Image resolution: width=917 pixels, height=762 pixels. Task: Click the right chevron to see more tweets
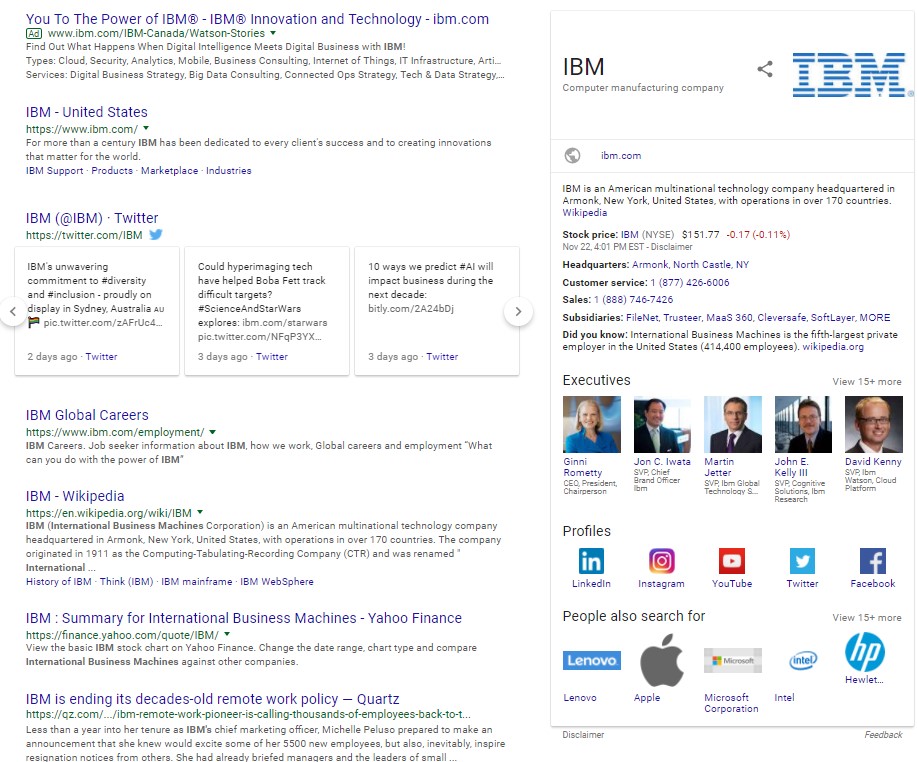pos(519,311)
